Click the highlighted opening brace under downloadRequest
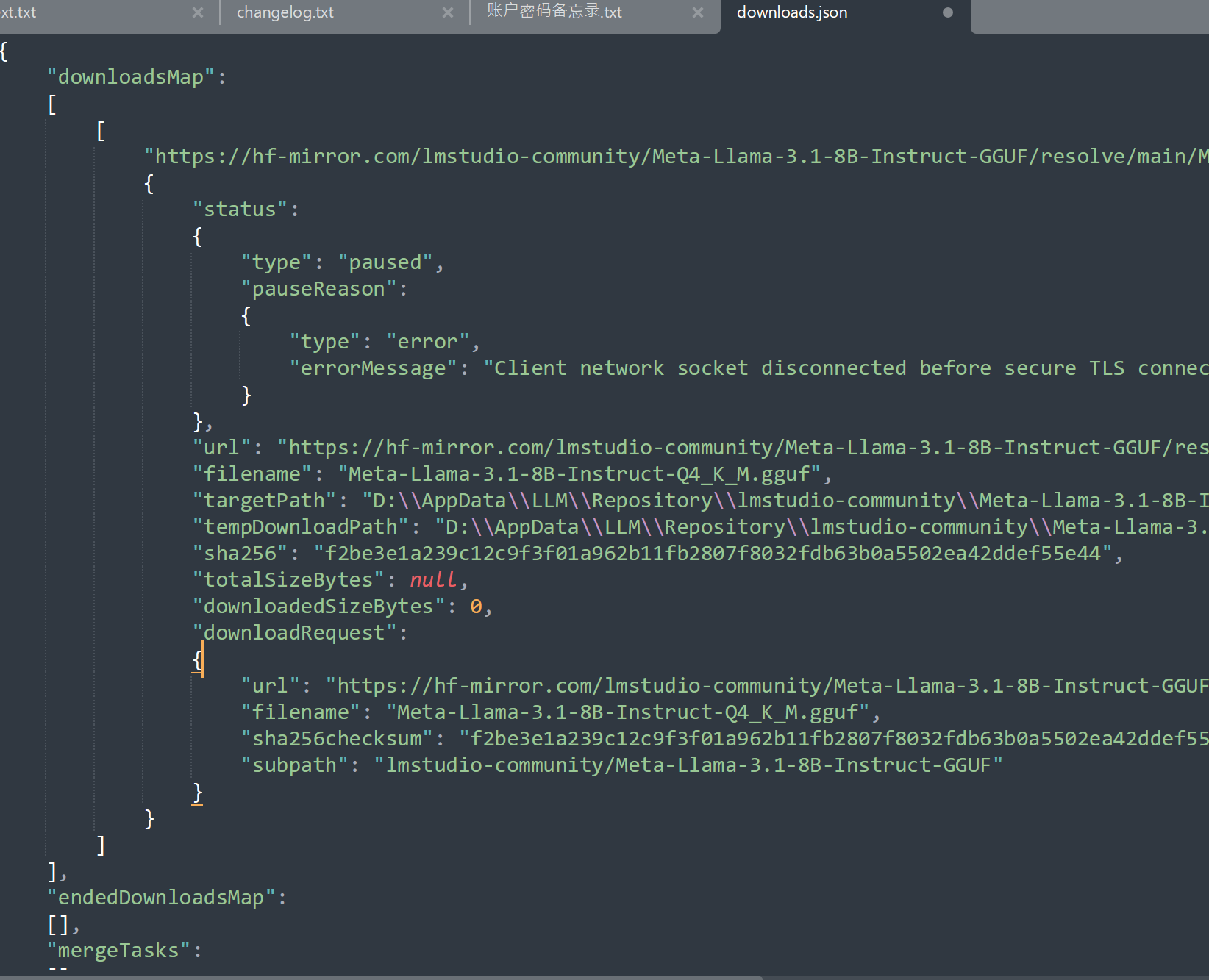This screenshot has height=980, width=1209. tap(197, 659)
